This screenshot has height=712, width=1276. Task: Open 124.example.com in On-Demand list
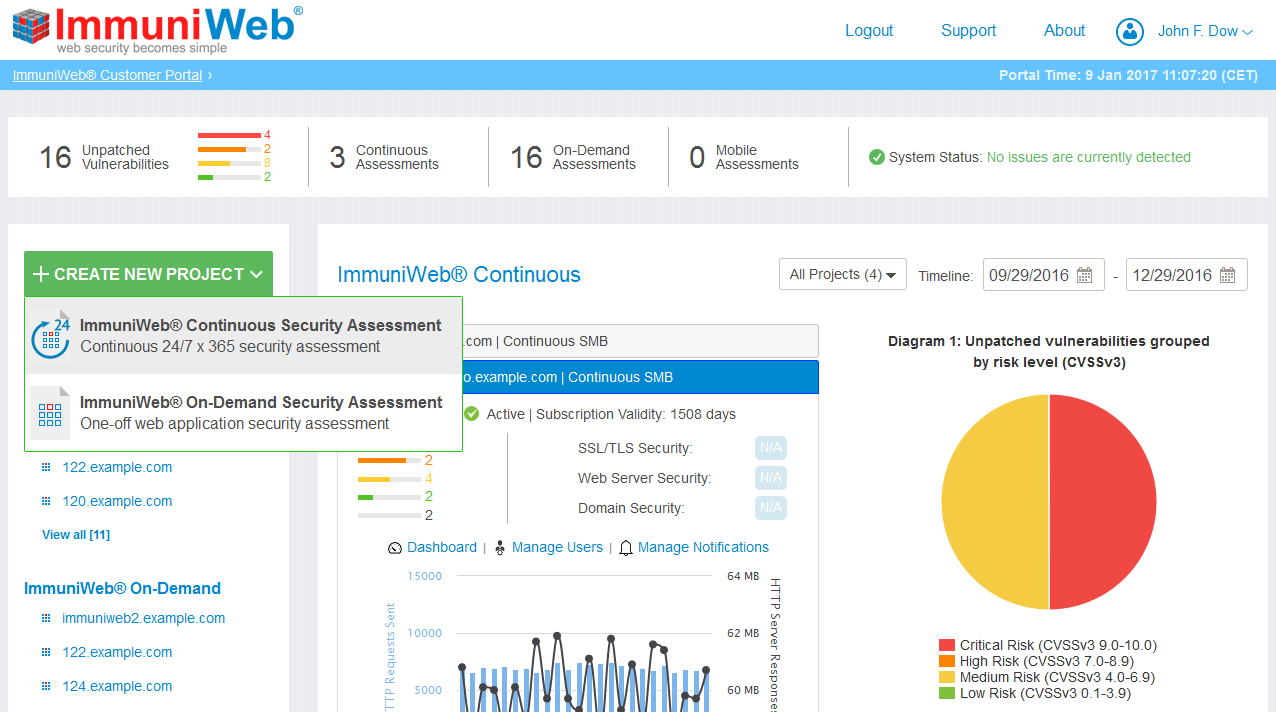point(117,686)
